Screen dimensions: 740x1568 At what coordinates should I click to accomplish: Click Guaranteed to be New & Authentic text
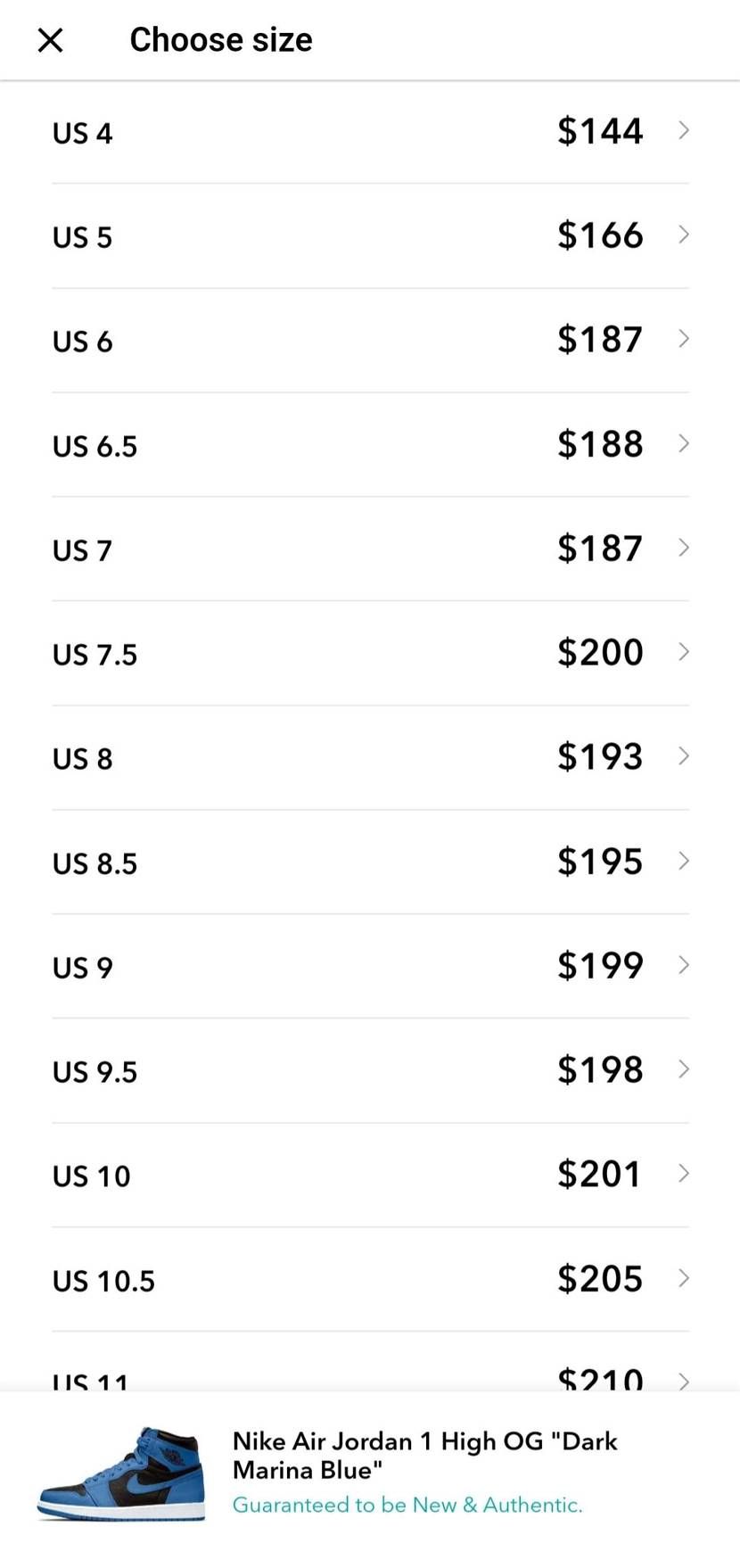(x=407, y=1505)
